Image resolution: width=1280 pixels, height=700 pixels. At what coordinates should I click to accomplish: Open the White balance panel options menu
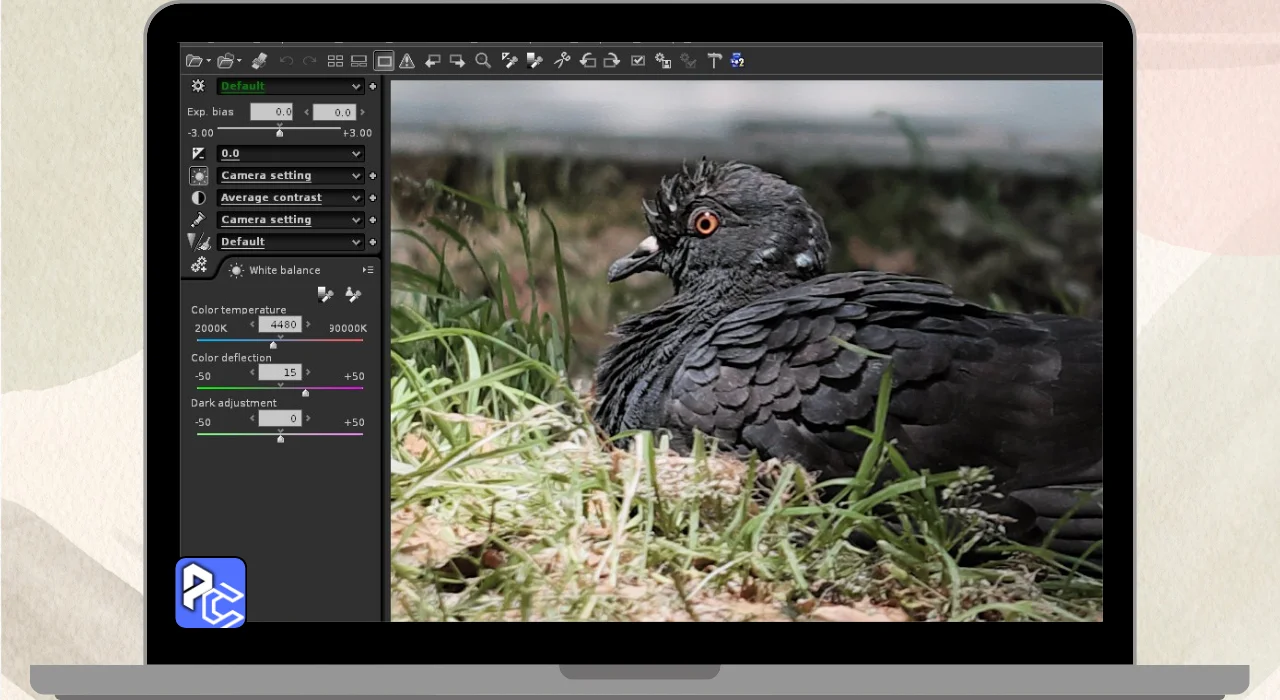[x=368, y=270]
